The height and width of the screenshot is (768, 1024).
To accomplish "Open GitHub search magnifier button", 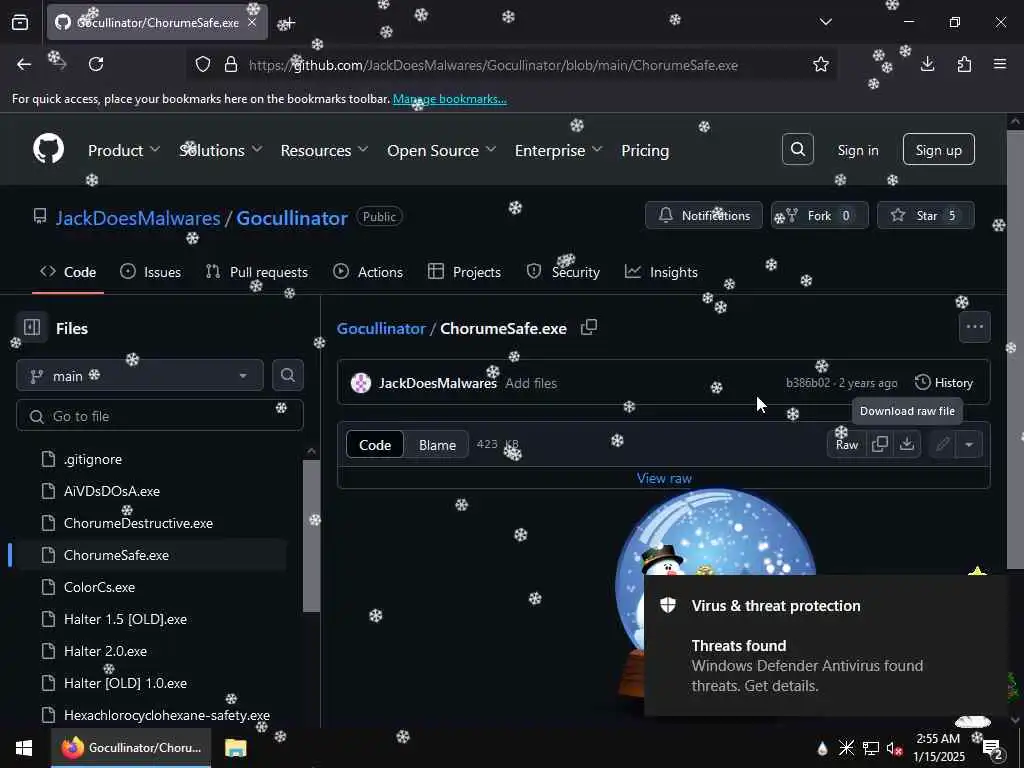I will [x=797, y=150].
